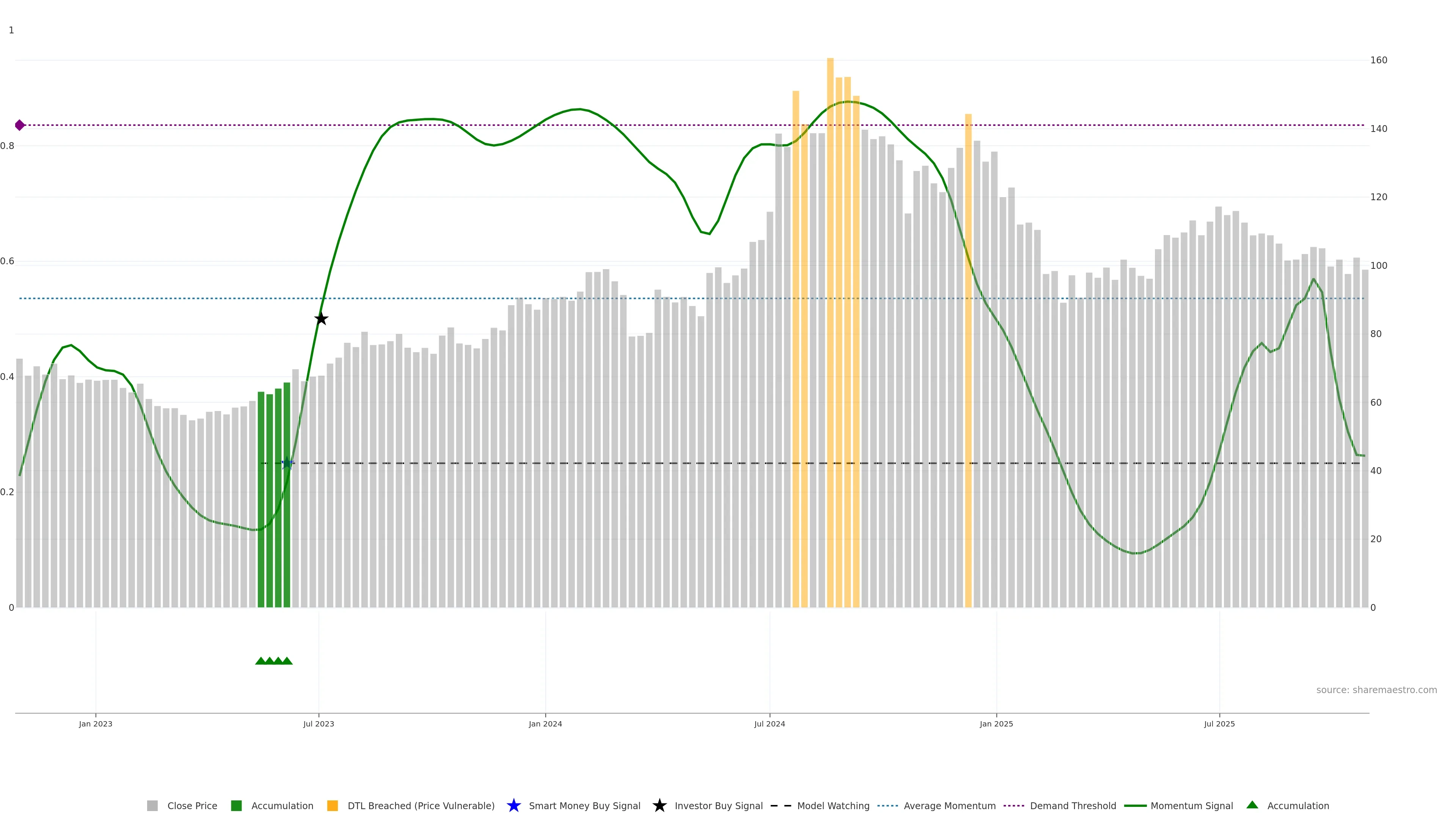Screen dimensions: 1456x819
Task: Click the green triangle Accumulation legend icon
Action: (x=1252, y=805)
